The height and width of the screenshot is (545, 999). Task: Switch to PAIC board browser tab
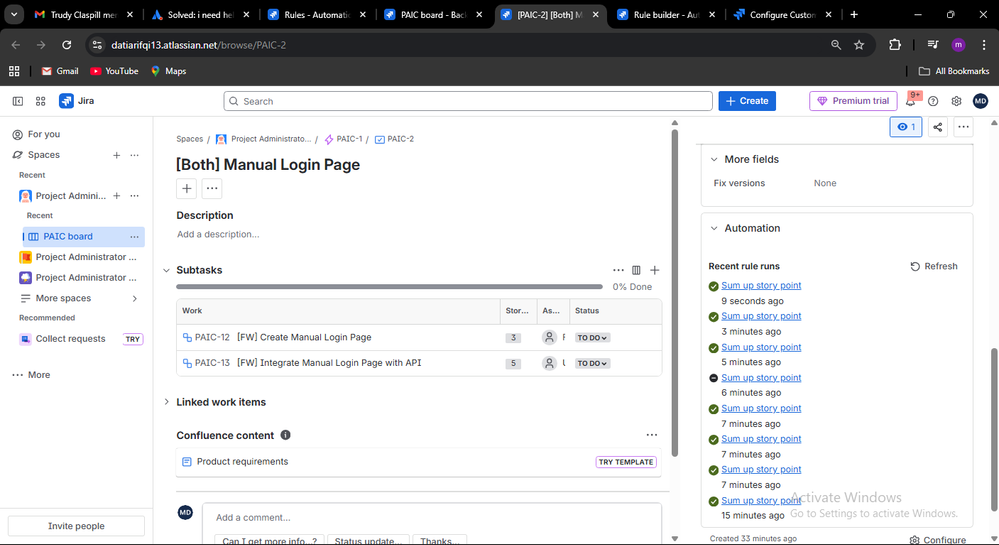tap(435, 14)
